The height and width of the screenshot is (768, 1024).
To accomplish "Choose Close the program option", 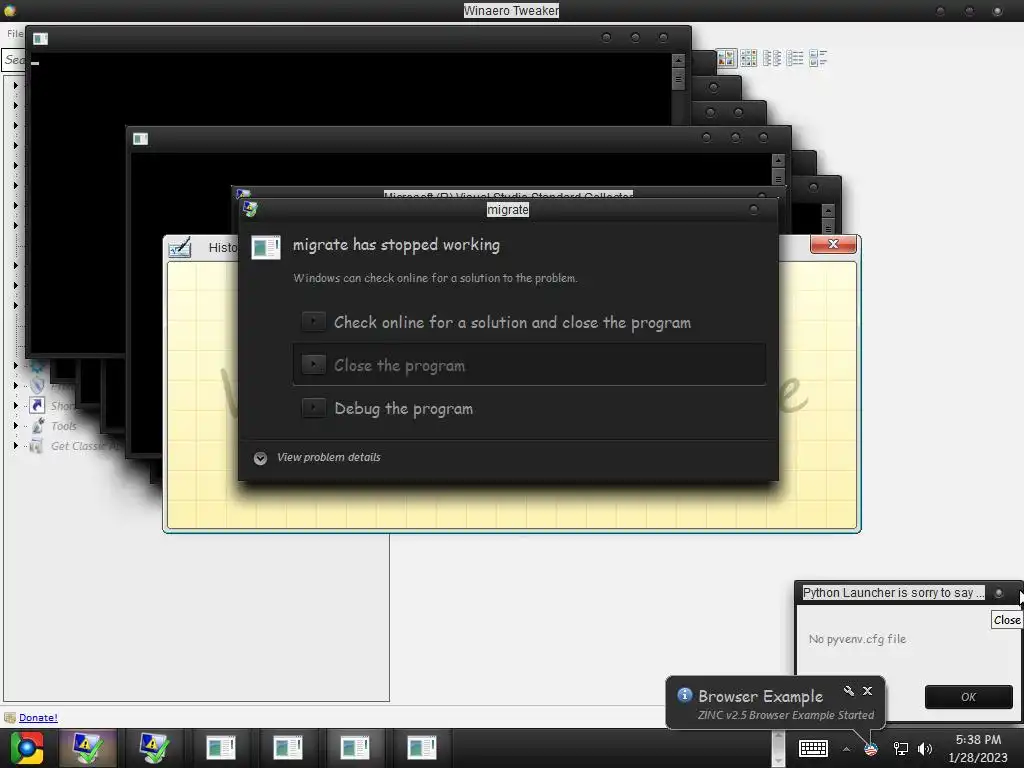I will click(529, 365).
